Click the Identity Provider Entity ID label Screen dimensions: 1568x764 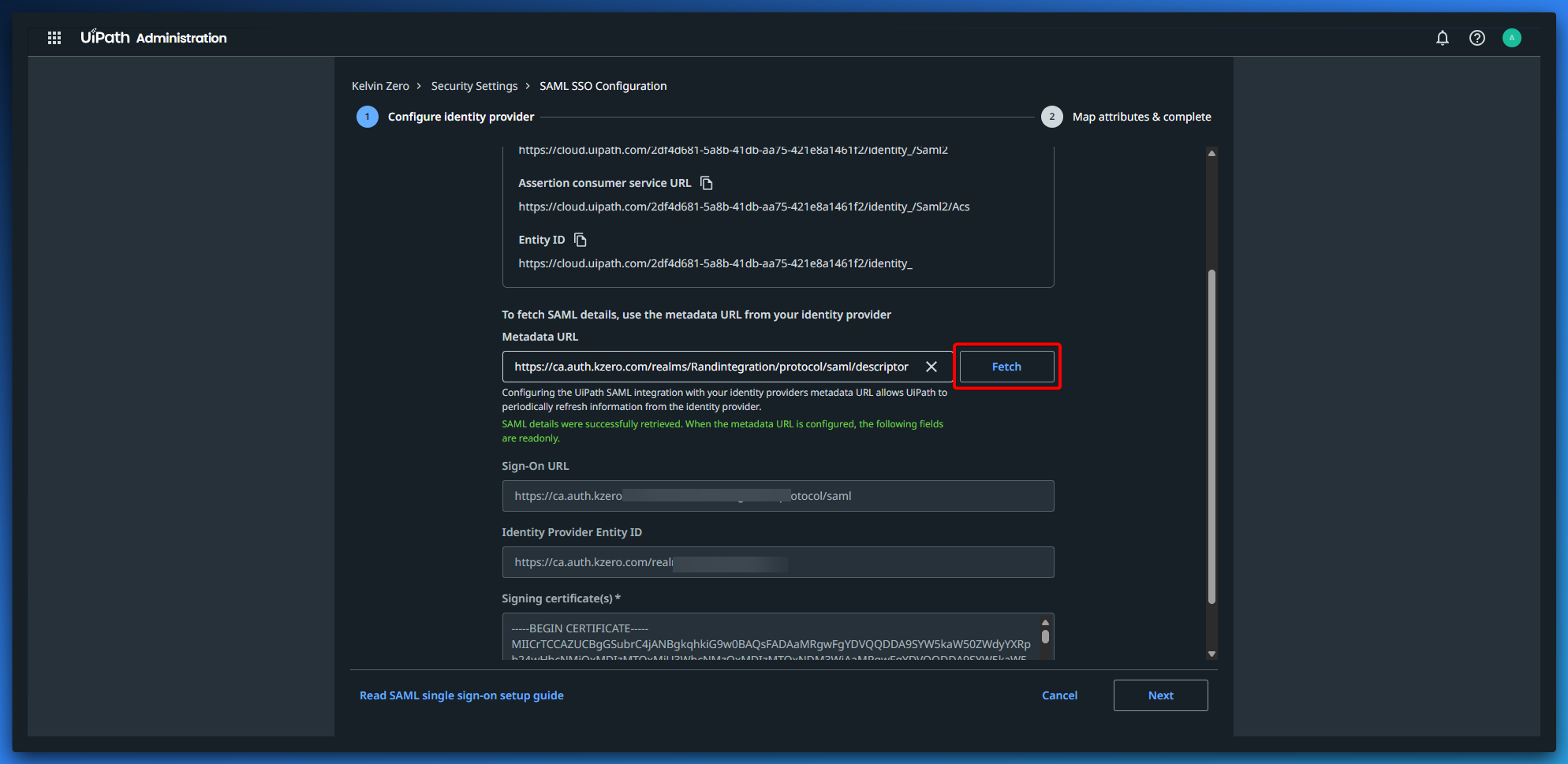pyautogui.click(x=572, y=532)
